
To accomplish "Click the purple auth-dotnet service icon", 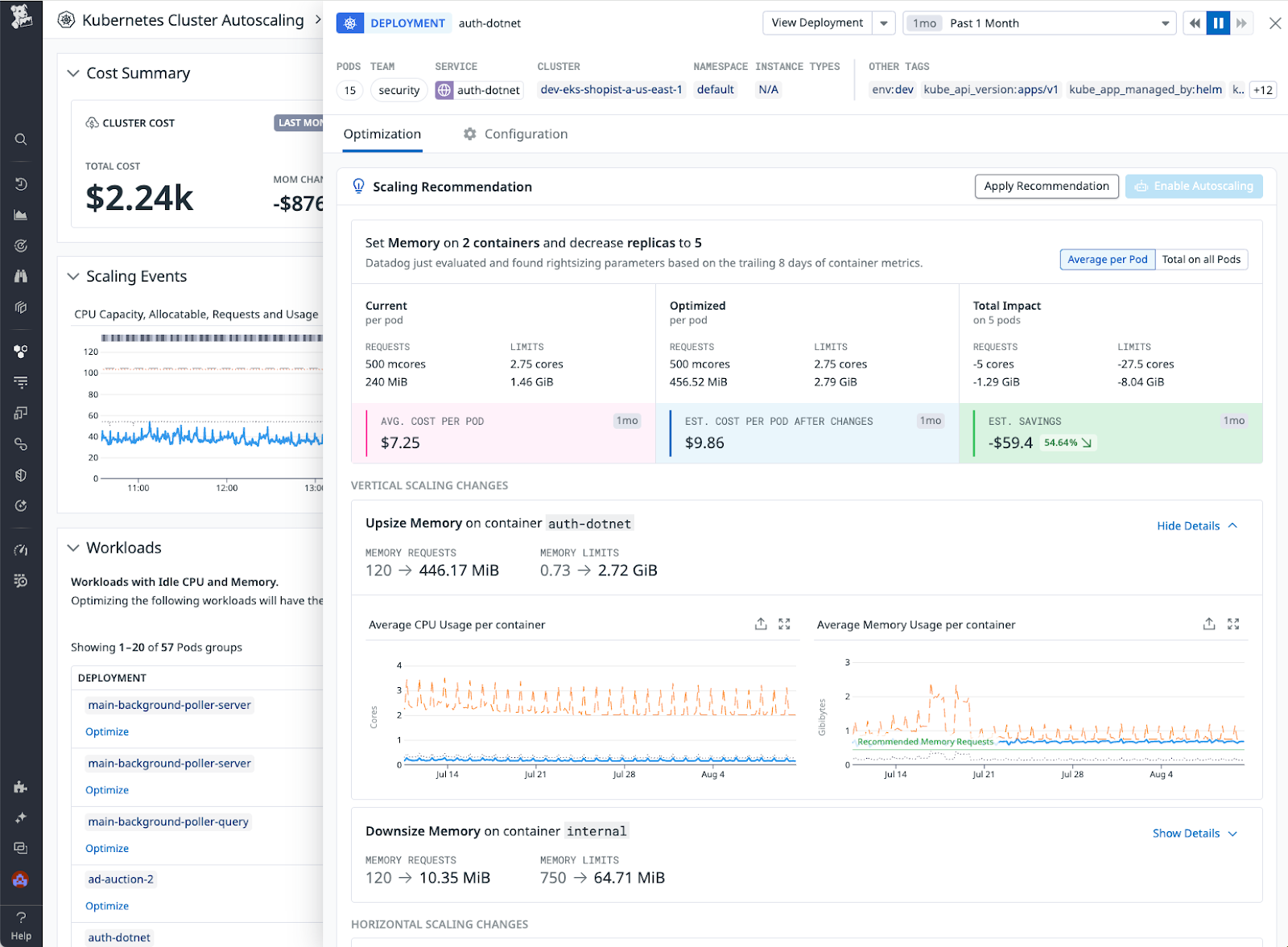I will (x=444, y=90).
